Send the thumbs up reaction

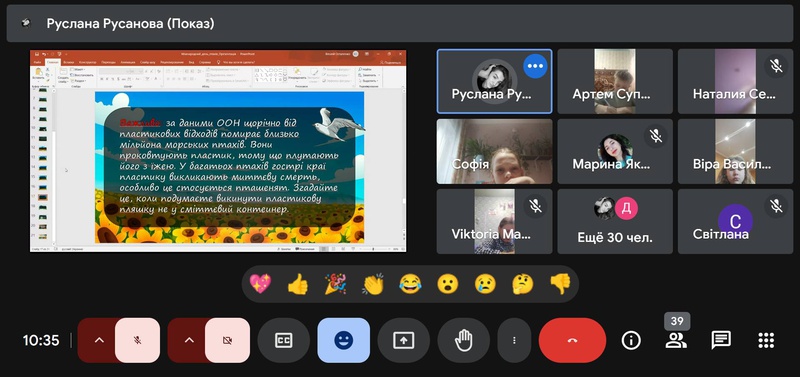[x=297, y=284]
